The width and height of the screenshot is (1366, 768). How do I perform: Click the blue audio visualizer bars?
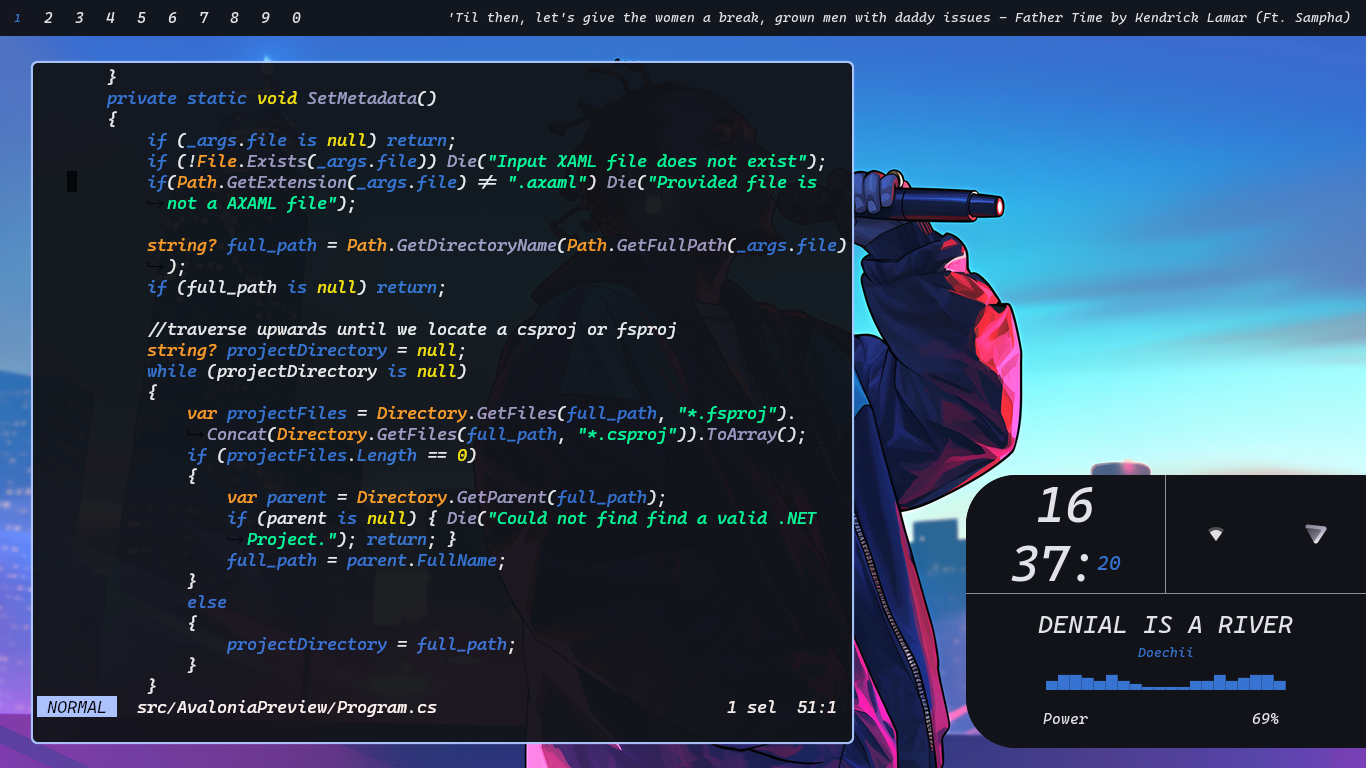(1165, 683)
